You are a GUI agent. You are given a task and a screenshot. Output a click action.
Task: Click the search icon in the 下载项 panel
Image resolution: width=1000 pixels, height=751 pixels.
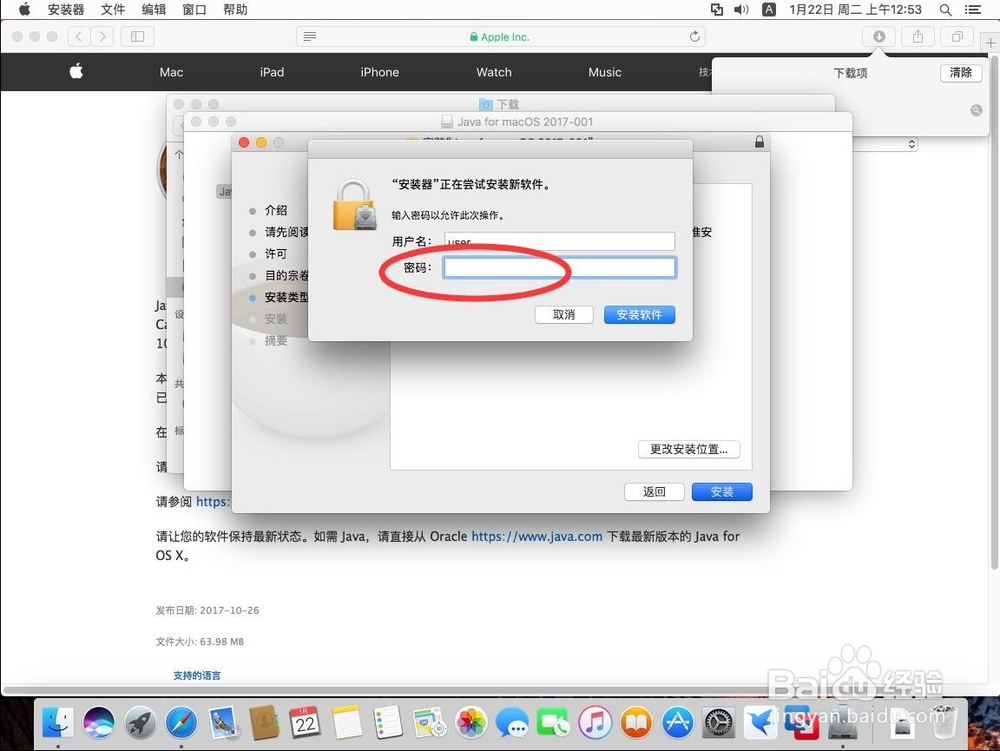[976, 110]
